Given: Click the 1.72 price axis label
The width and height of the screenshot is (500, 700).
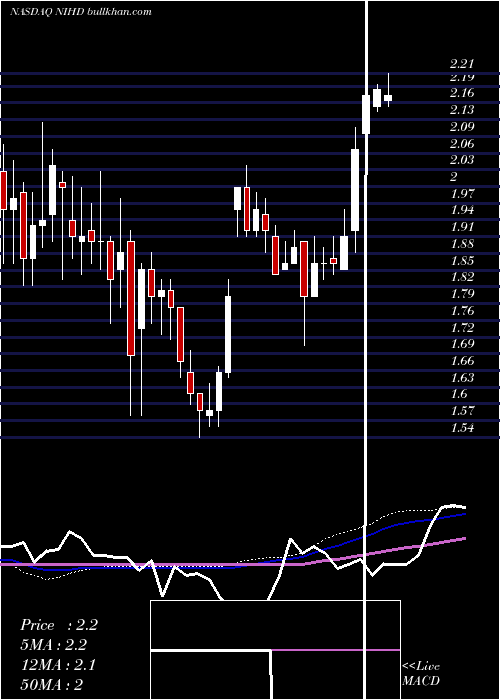Looking at the screenshot, I should (462, 327).
